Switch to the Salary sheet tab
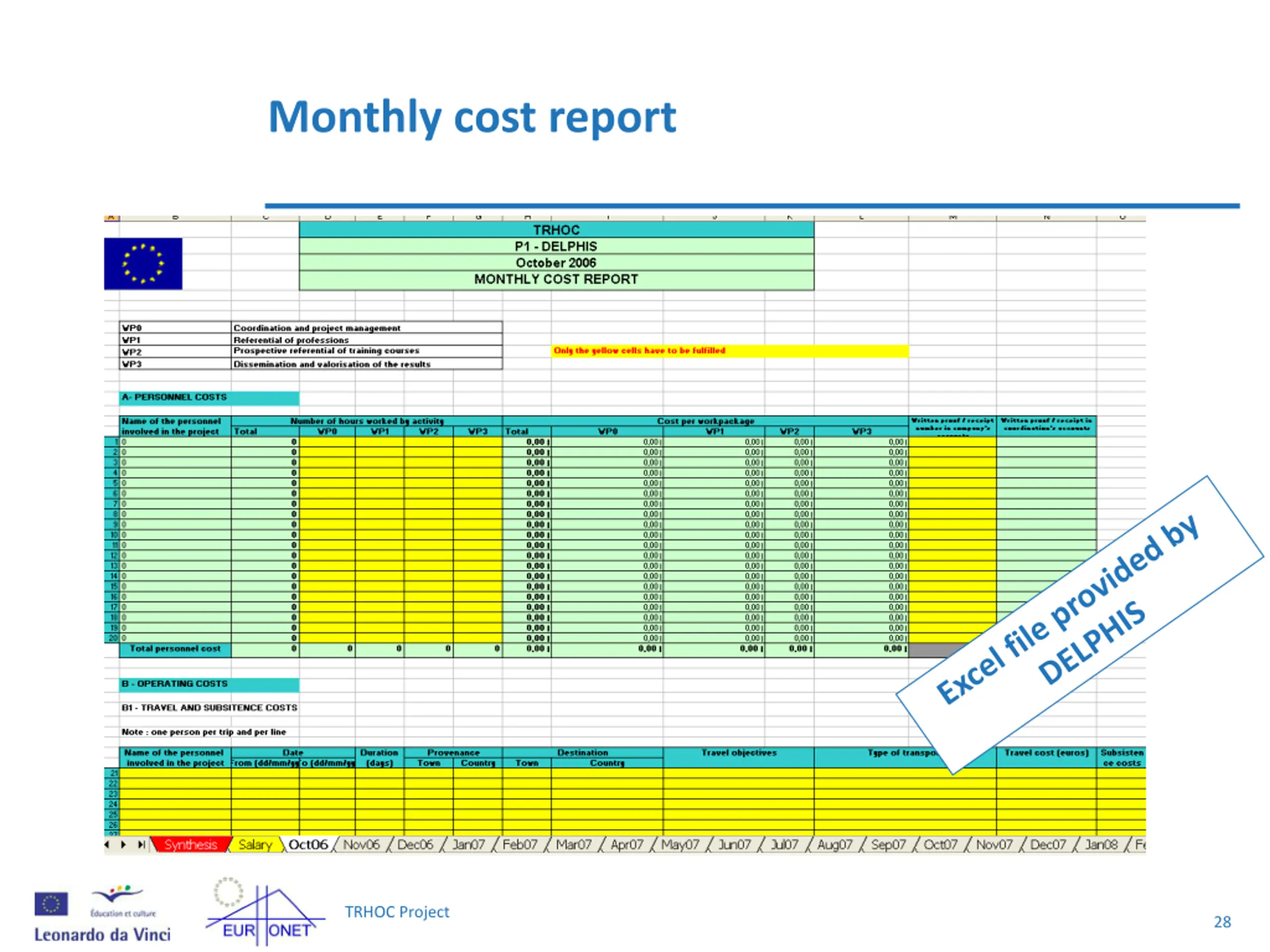The image size is (1270, 952). click(x=255, y=845)
